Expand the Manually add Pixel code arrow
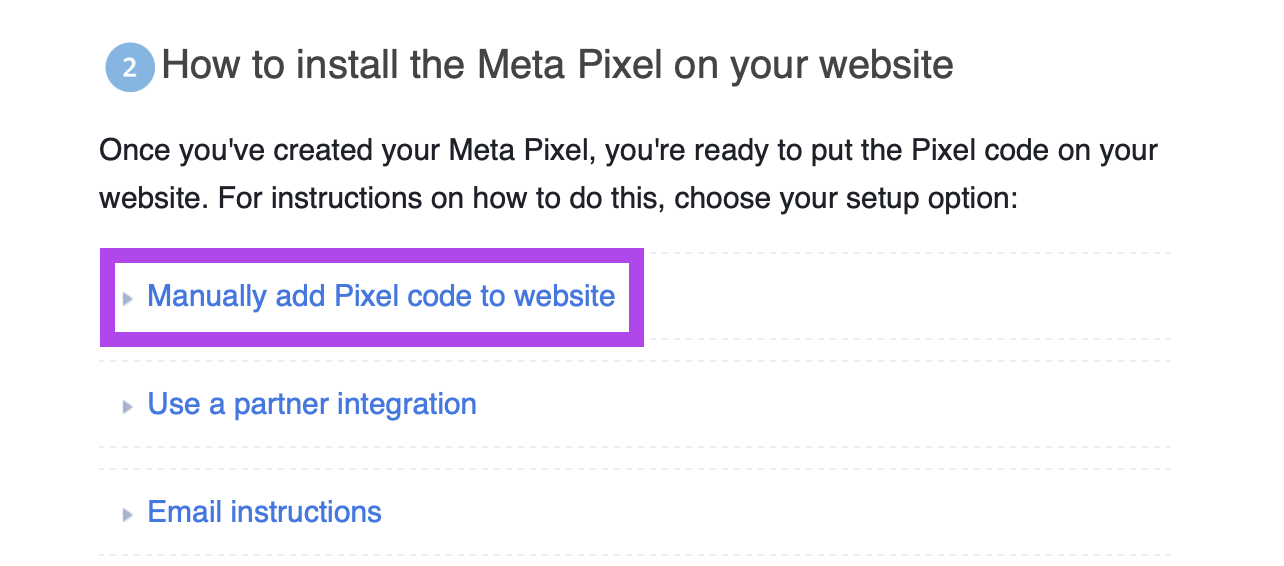The image size is (1284, 566). coord(127,298)
